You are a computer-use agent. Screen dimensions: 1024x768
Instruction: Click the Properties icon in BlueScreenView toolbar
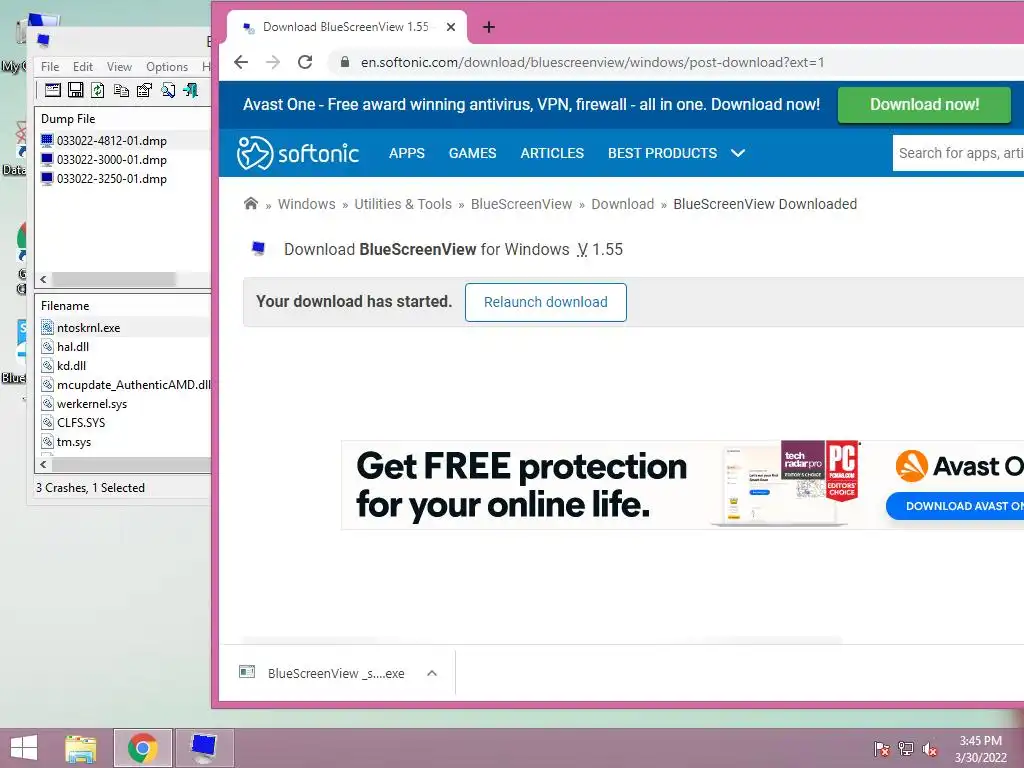point(144,90)
